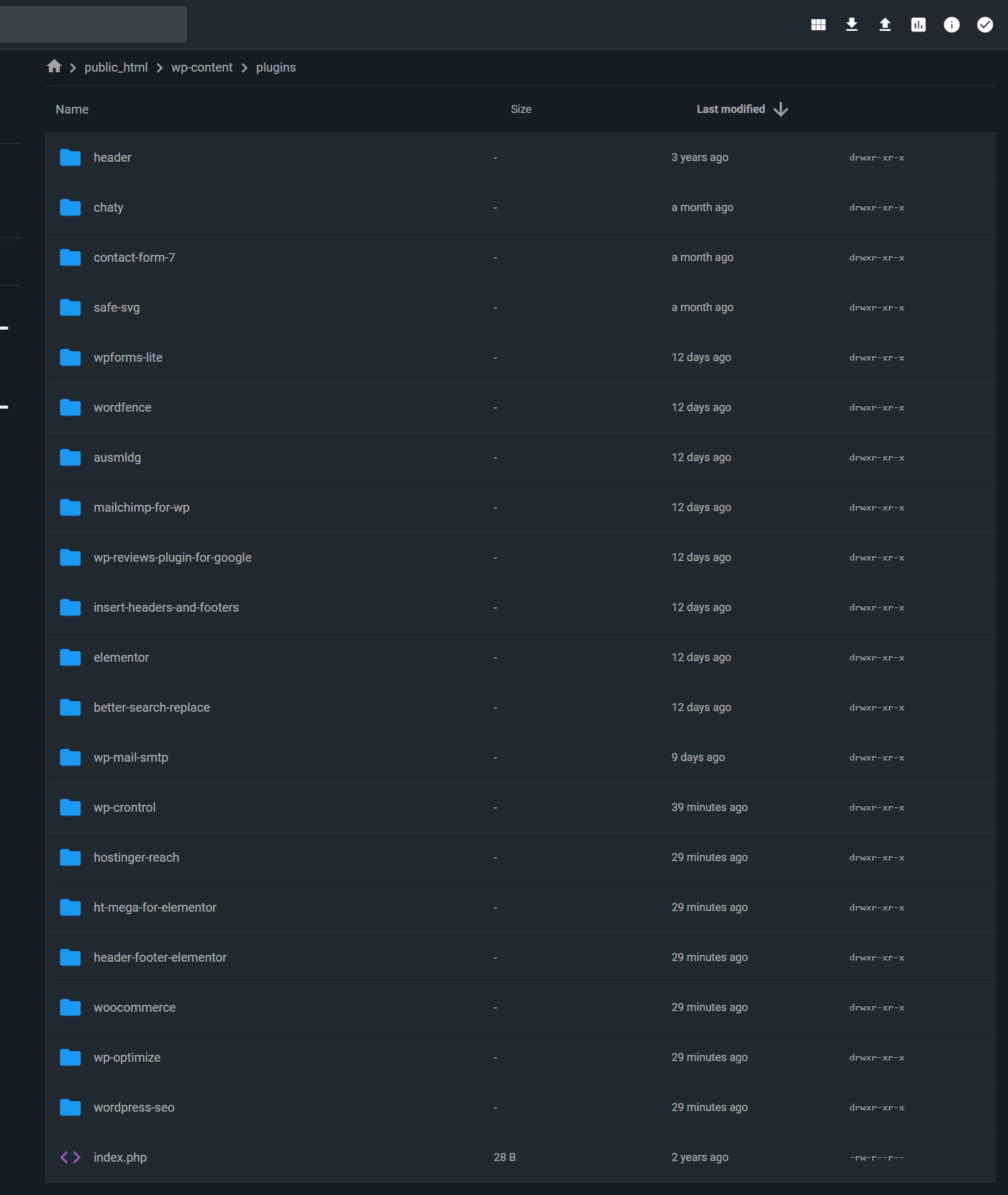Click the wp-crontrol folder icon

[70, 807]
